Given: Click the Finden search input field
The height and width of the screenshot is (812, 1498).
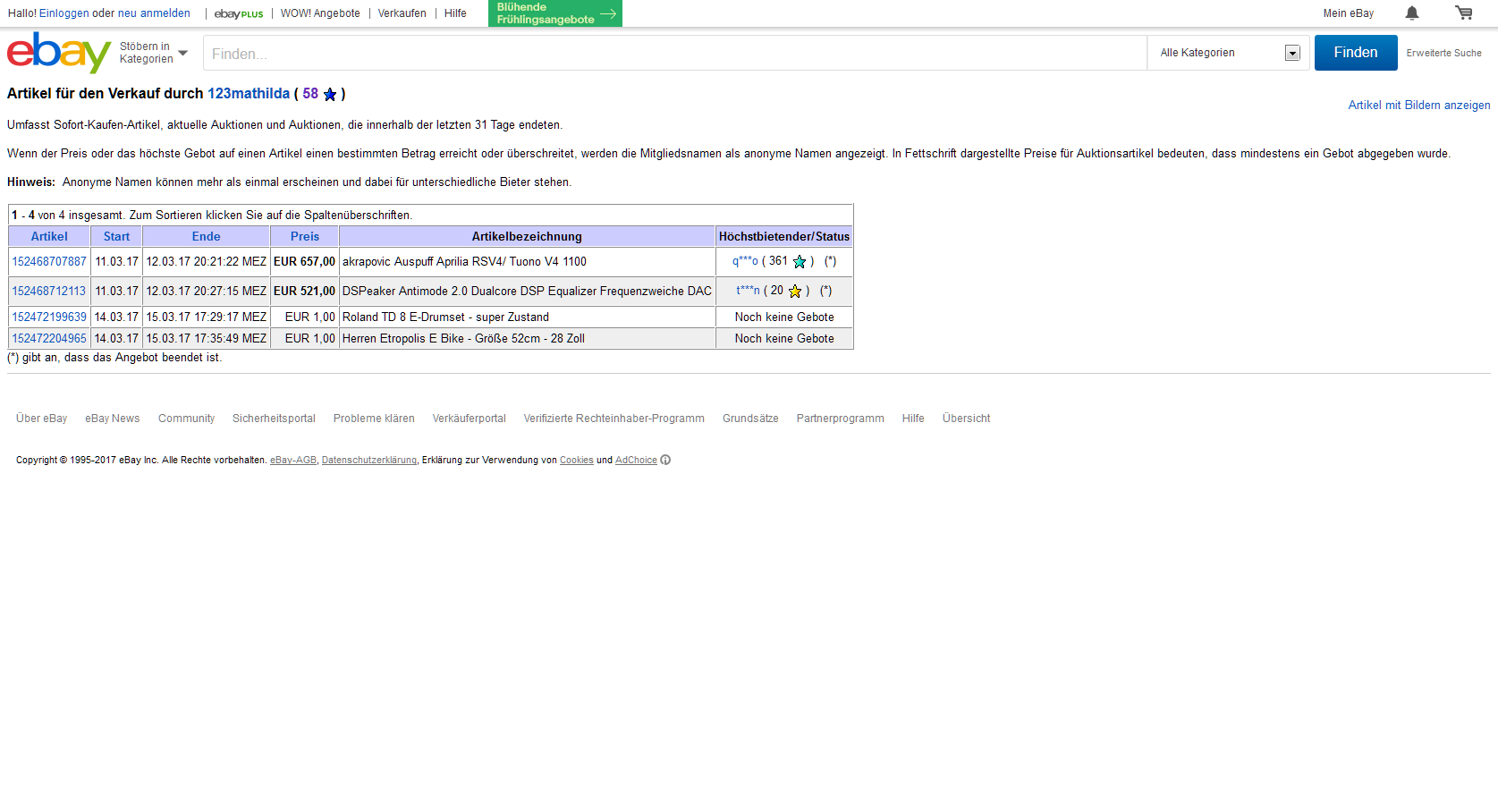Looking at the screenshot, I should (x=675, y=53).
